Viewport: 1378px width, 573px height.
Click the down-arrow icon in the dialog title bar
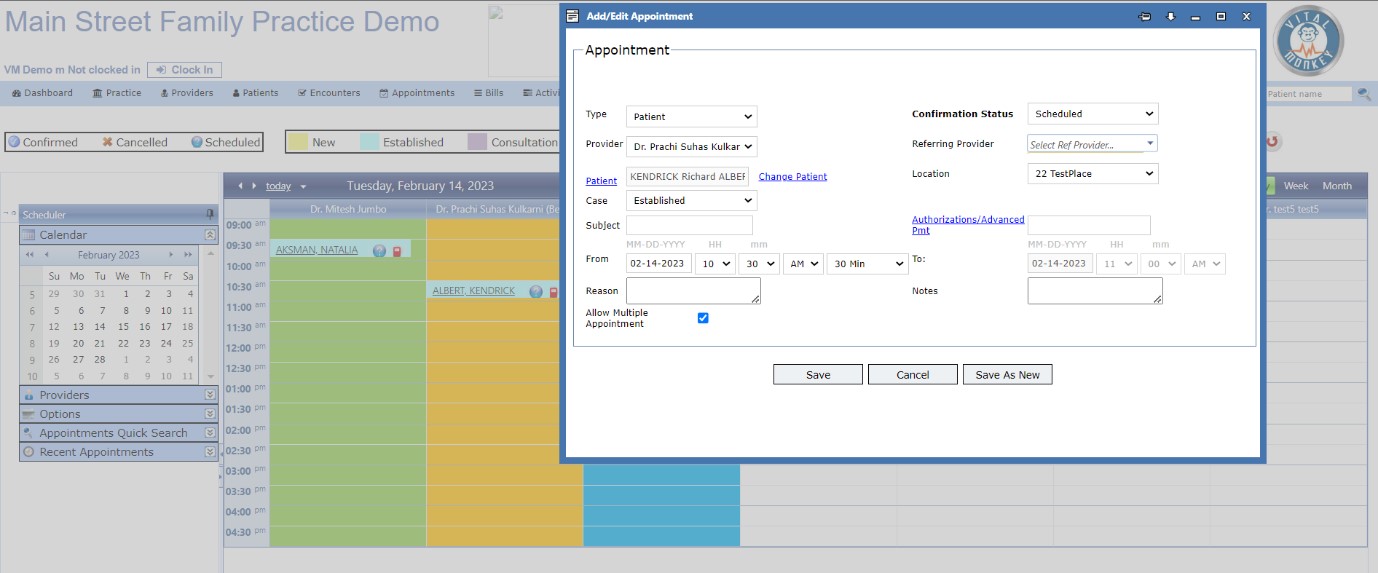(1171, 16)
